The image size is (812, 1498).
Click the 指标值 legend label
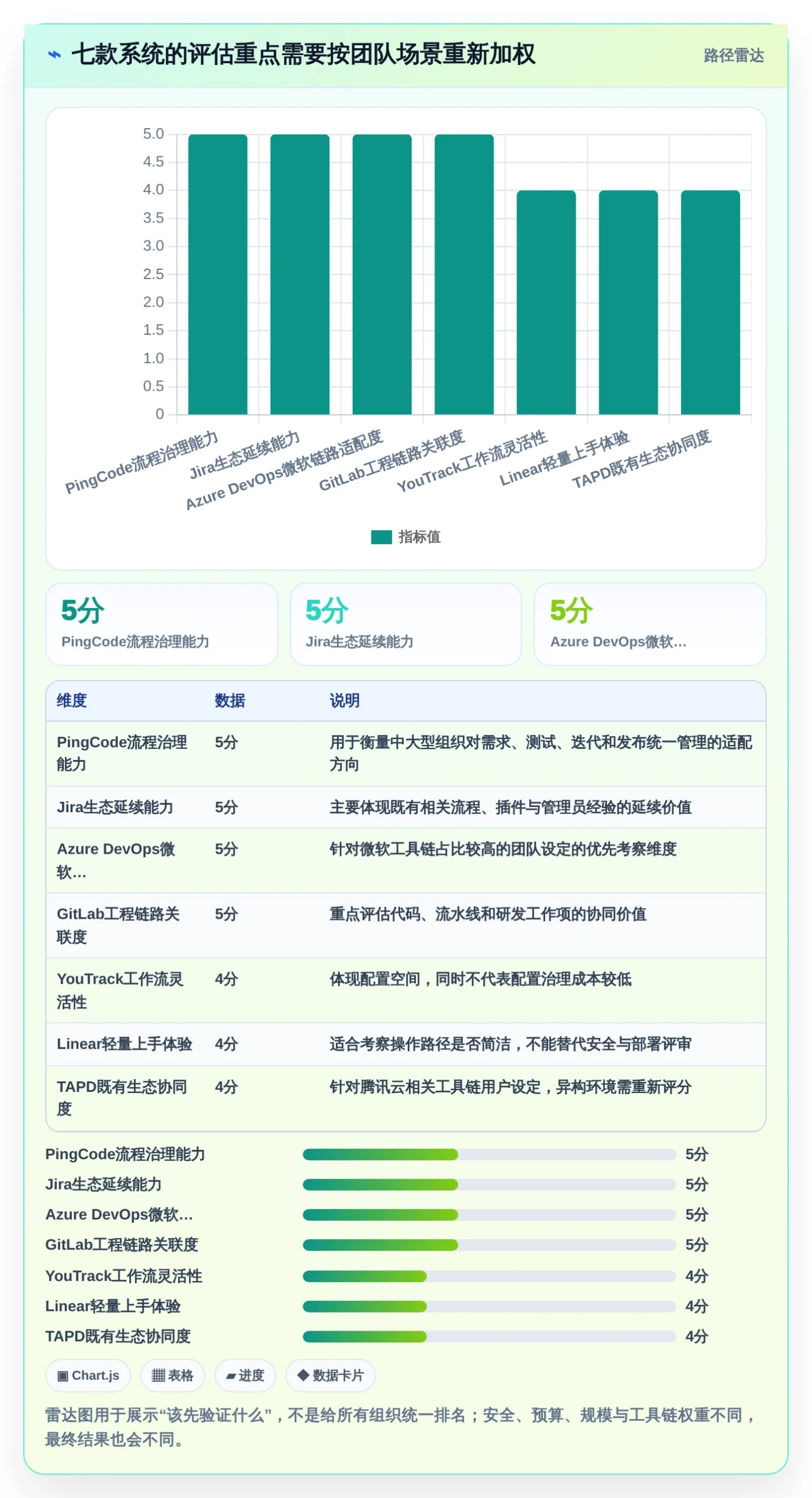click(x=419, y=537)
